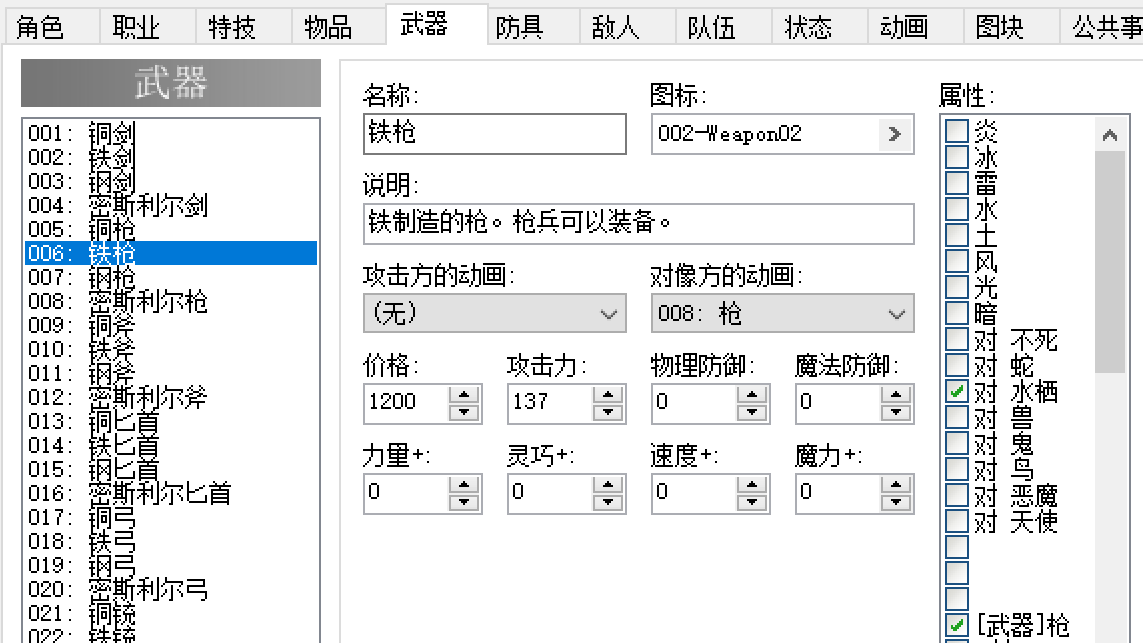The height and width of the screenshot is (643, 1143).
Task: Uncheck the 对 水栖 attribute
Action: (956, 391)
